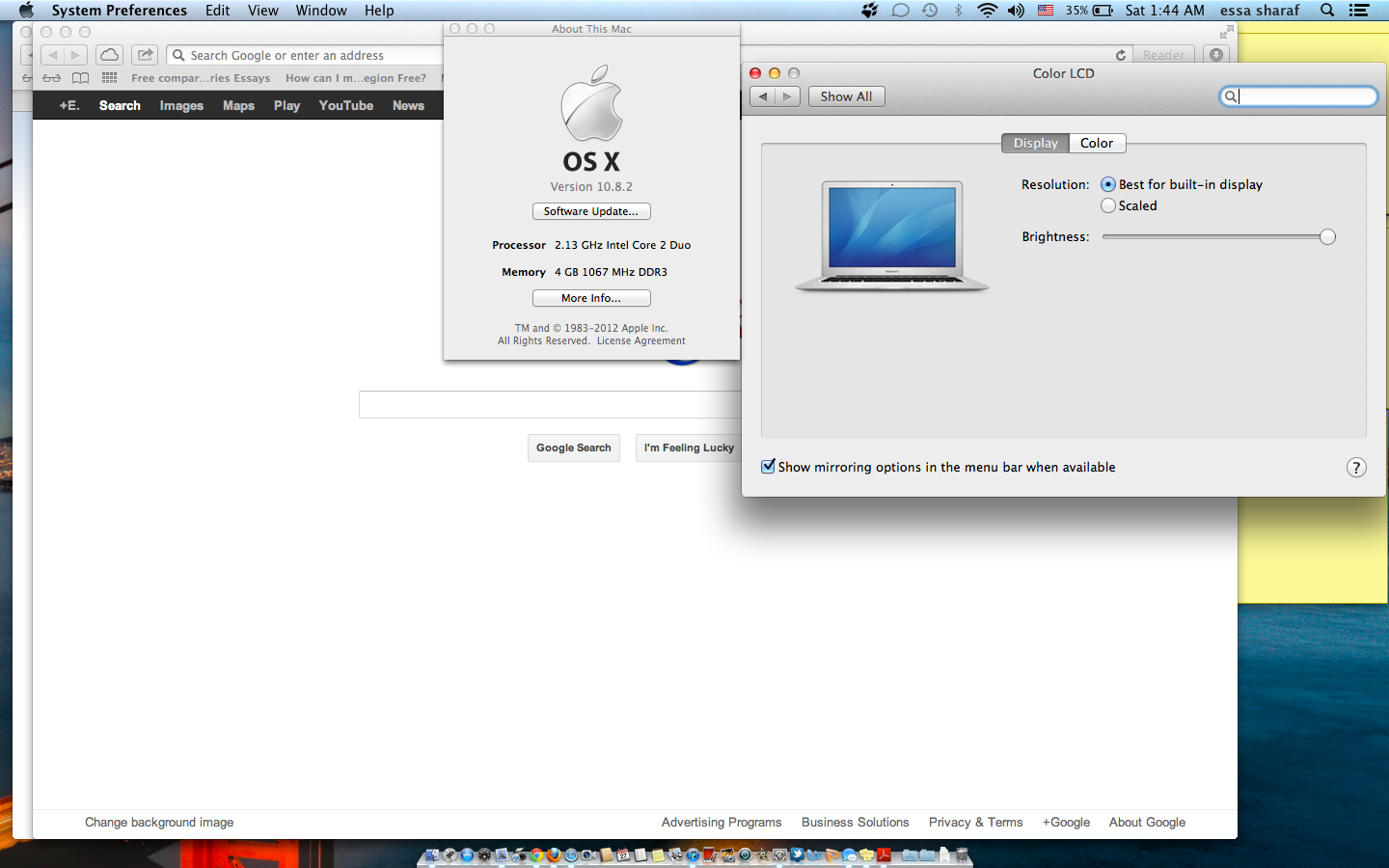Click I'm Feeling Lucky button
The width and height of the screenshot is (1389, 868).
pyautogui.click(x=689, y=448)
